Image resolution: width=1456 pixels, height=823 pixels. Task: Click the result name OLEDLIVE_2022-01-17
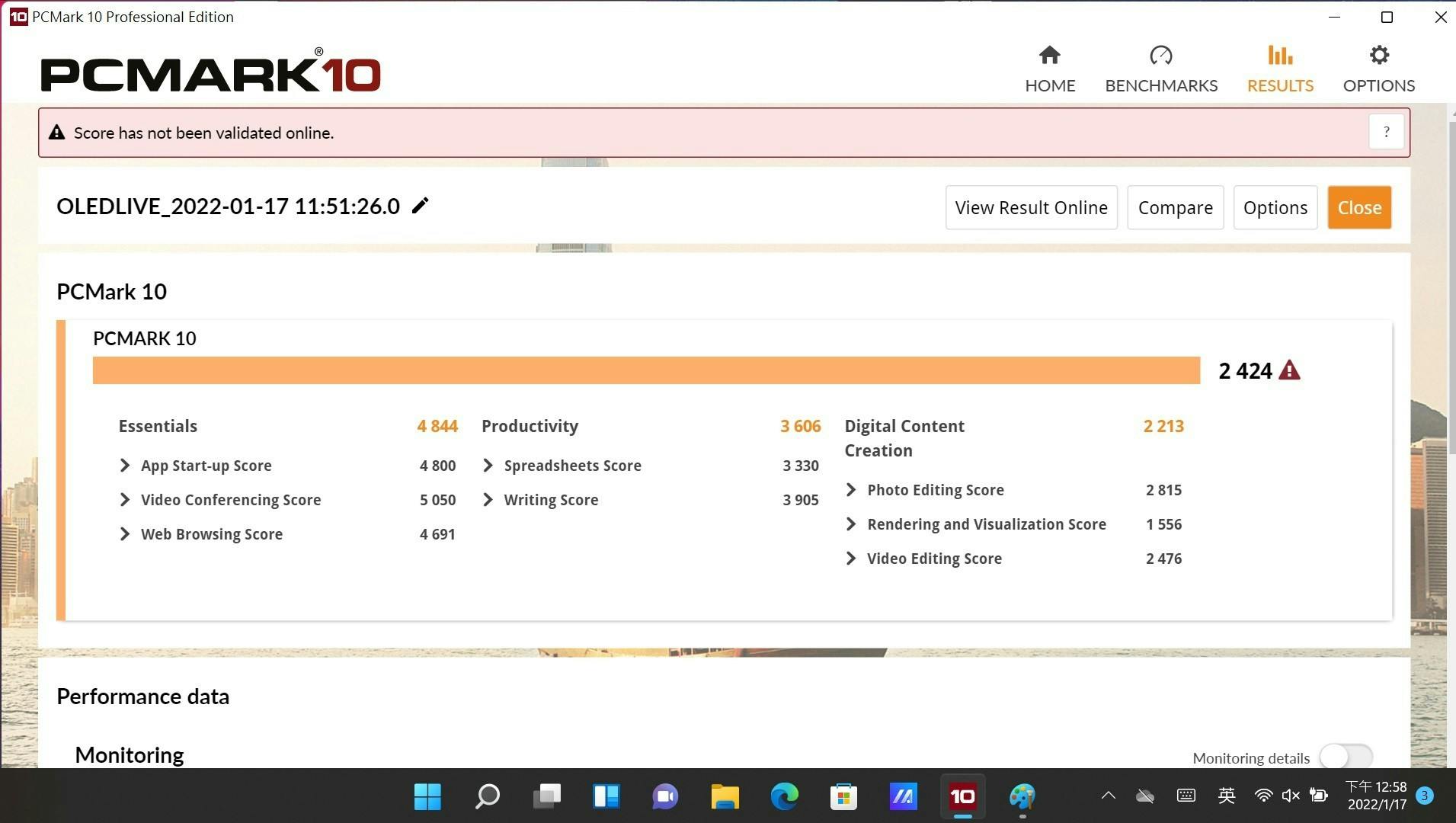coord(229,207)
